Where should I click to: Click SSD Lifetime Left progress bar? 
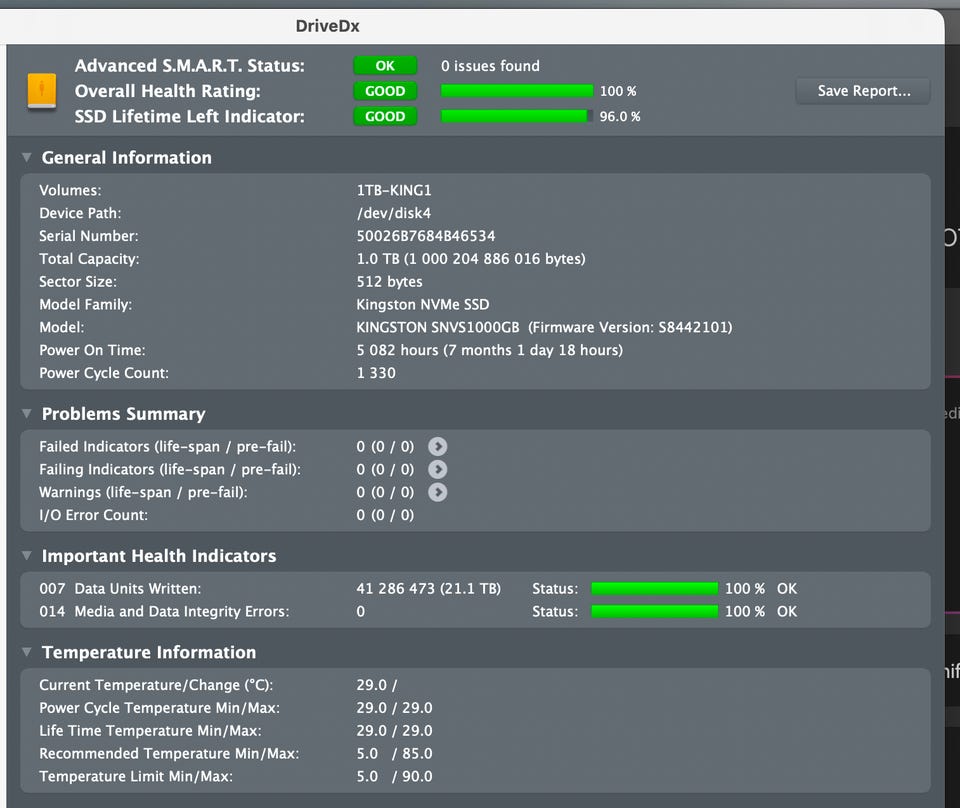pyautogui.click(x=517, y=116)
